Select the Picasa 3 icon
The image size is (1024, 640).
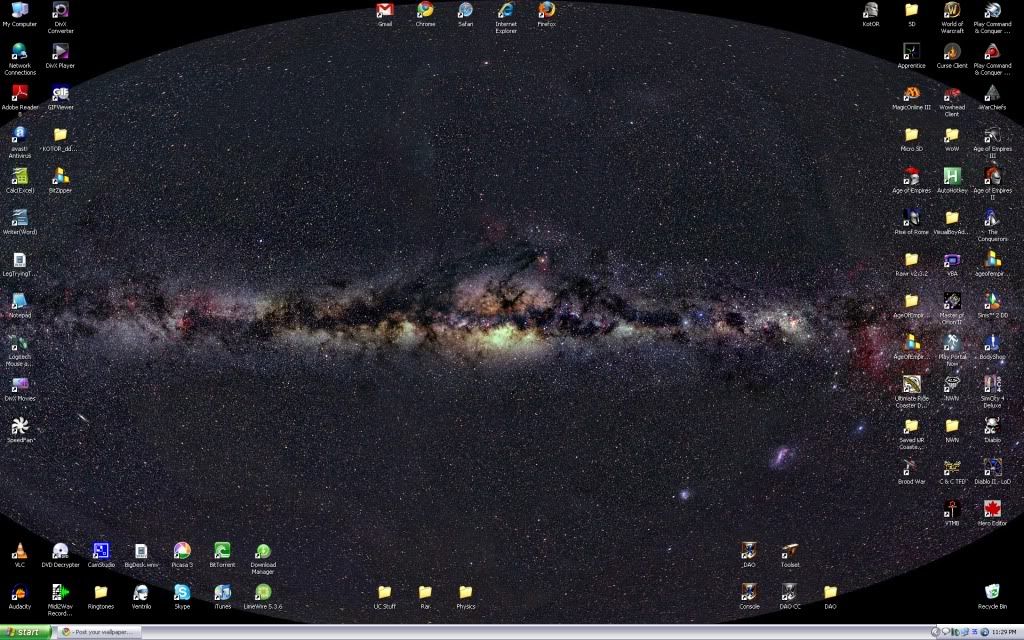182,551
